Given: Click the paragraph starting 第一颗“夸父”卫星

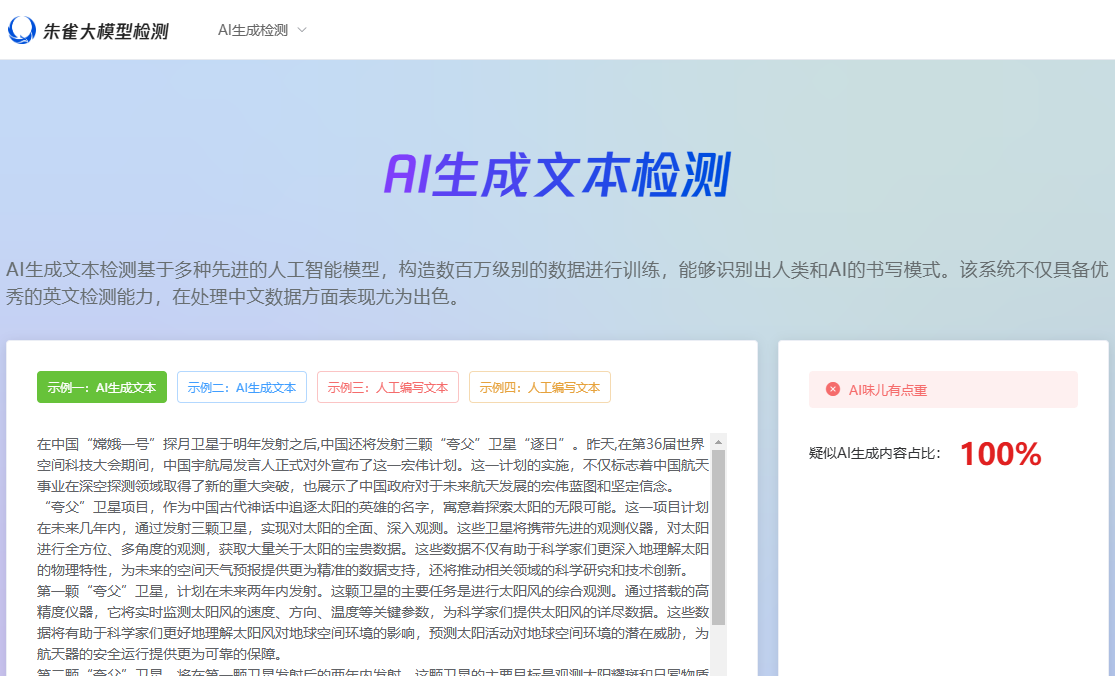Looking at the screenshot, I should pos(373,622).
